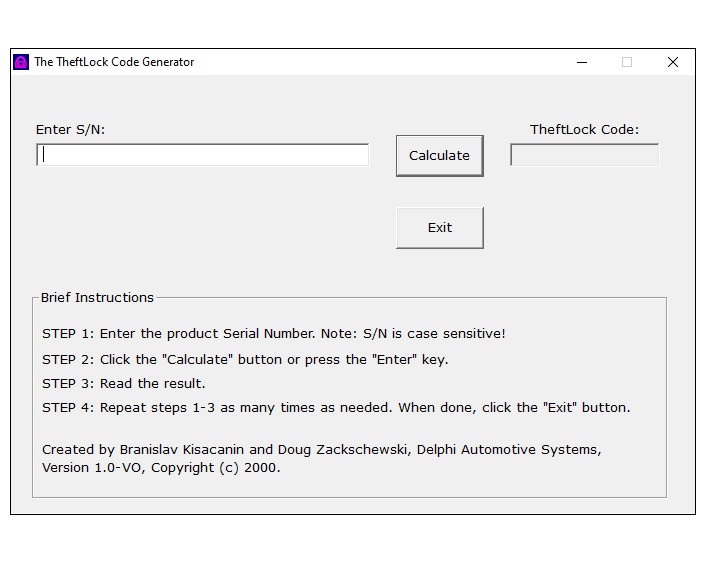Click the greyed-out maximize window icon
The image size is (707, 580).
coord(627,62)
